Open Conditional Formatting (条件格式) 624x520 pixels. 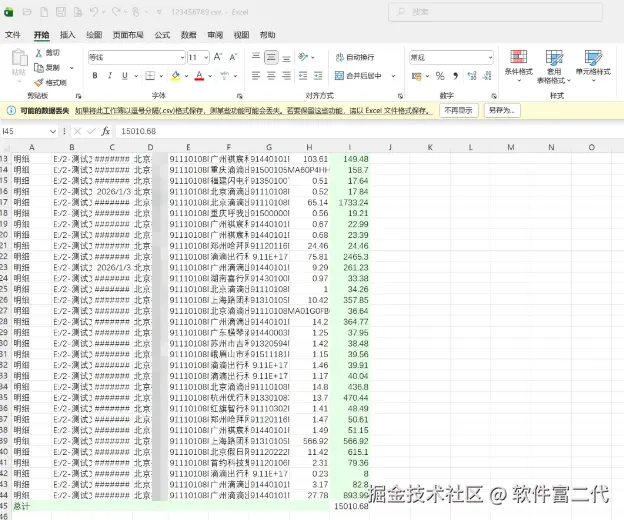click(x=519, y=66)
